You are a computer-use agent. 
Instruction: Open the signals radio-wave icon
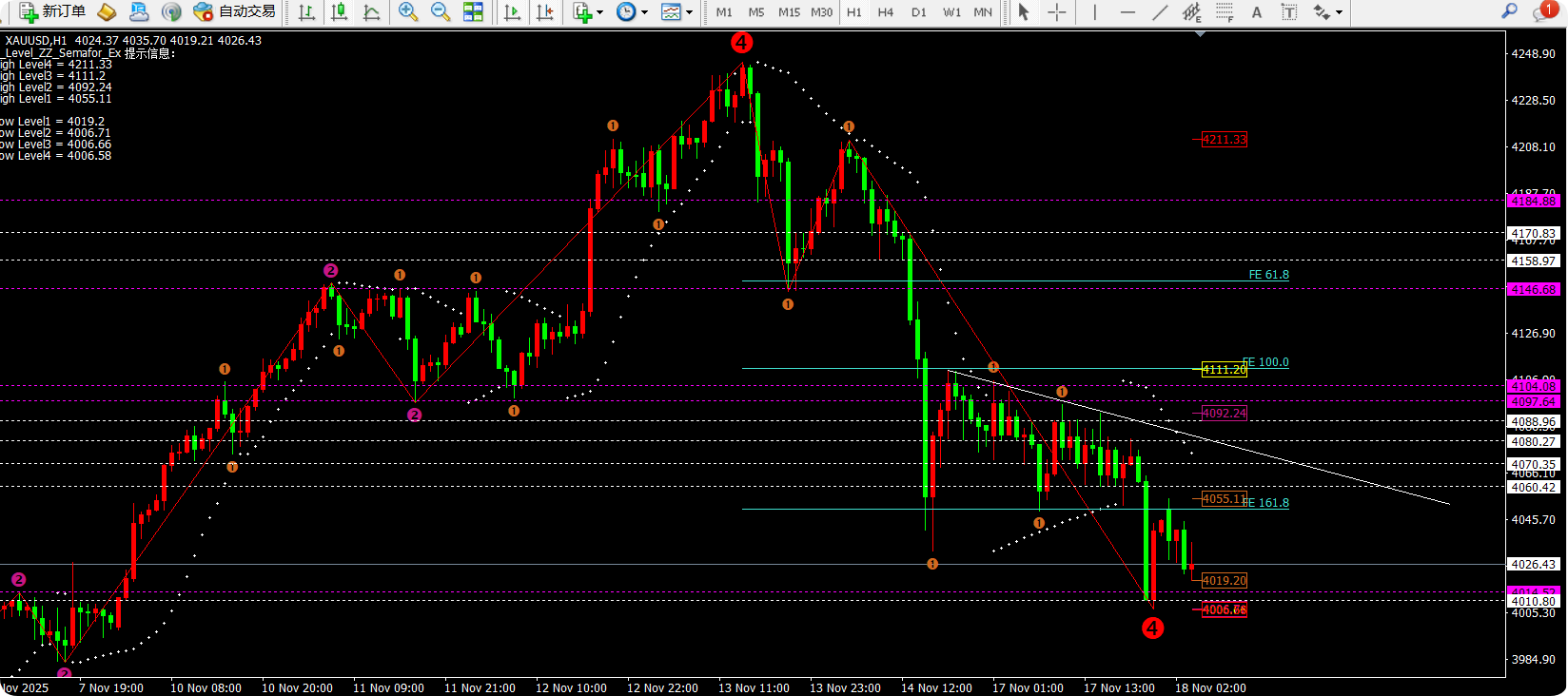coord(171,11)
